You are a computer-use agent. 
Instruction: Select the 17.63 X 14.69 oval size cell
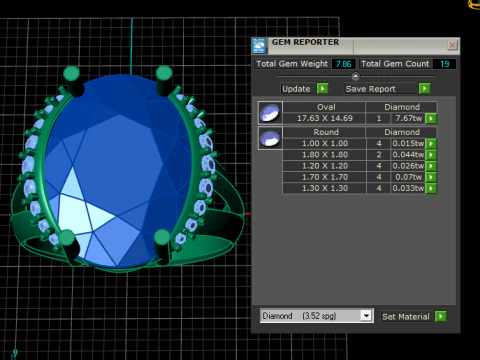point(325,118)
